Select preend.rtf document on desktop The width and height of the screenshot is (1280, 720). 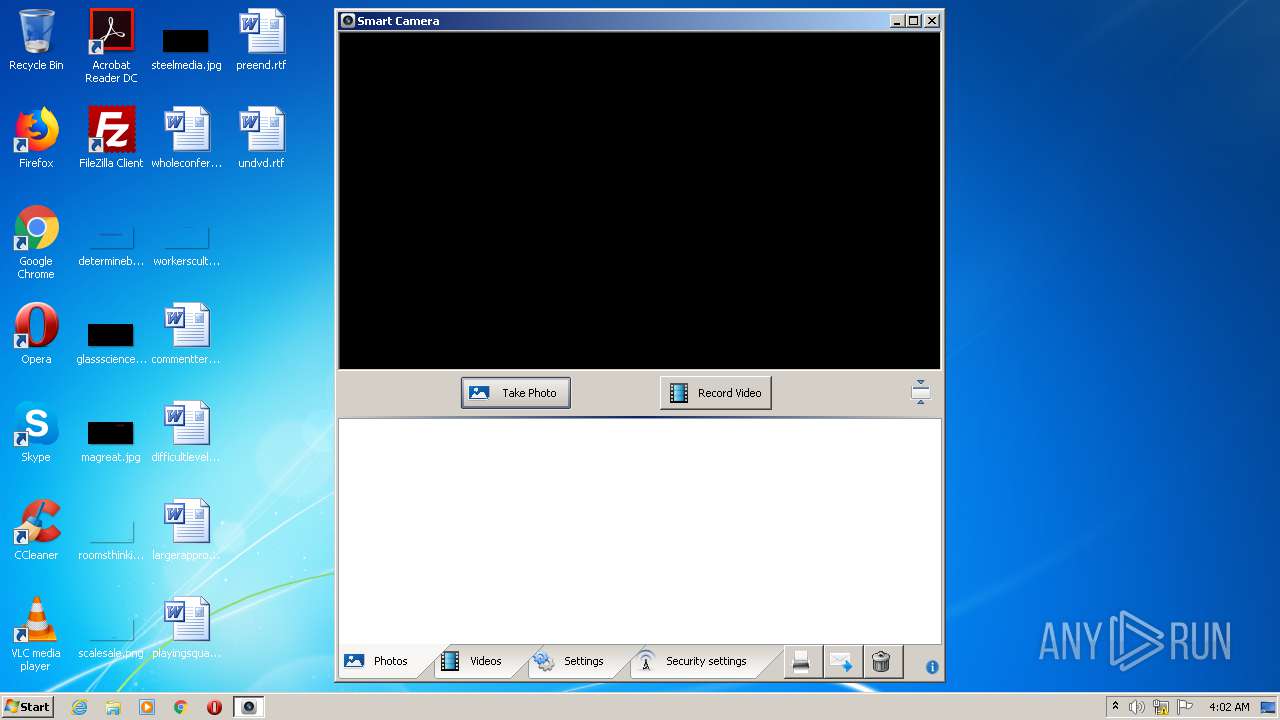[261, 41]
